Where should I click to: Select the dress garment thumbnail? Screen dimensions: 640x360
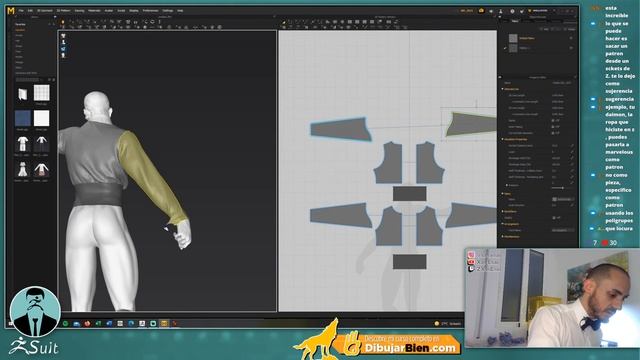point(22,169)
